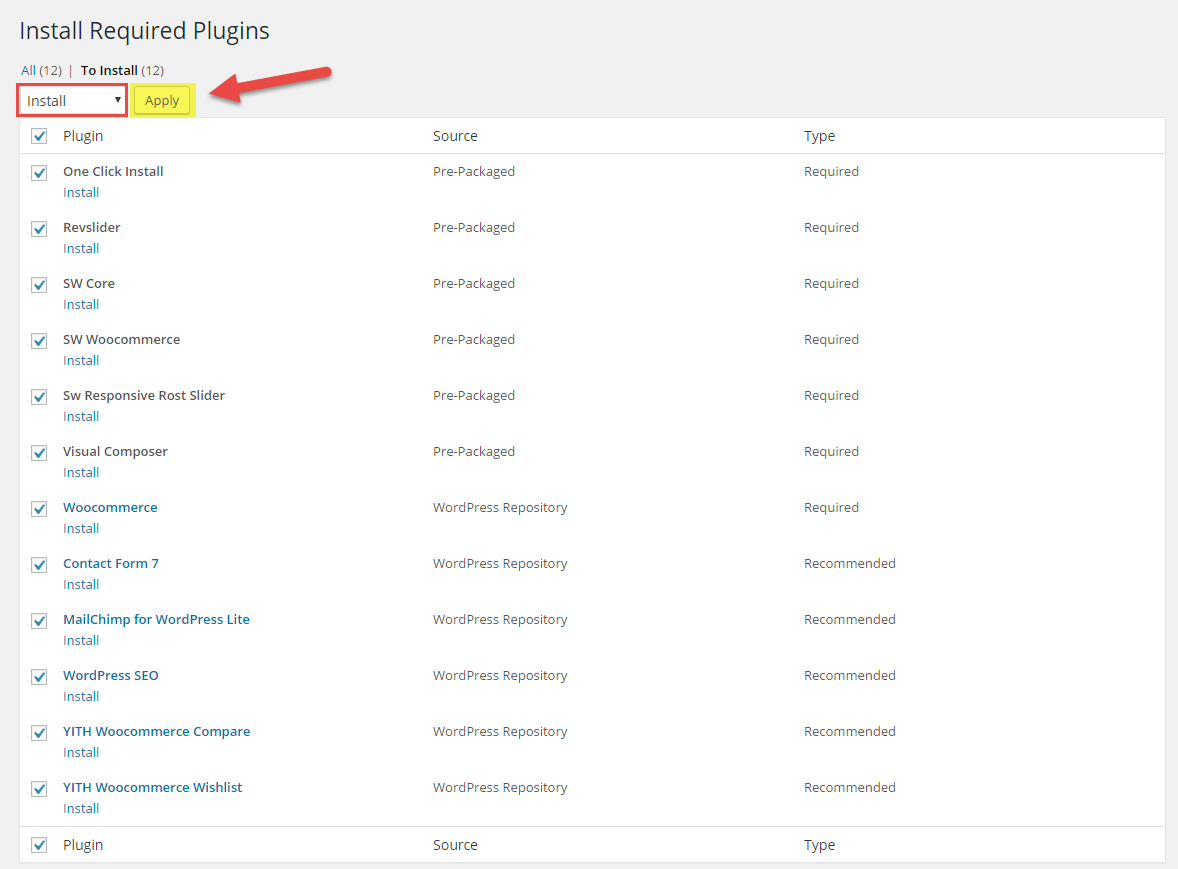Uncheck the SW Core checkbox

(x=39, y=285)
